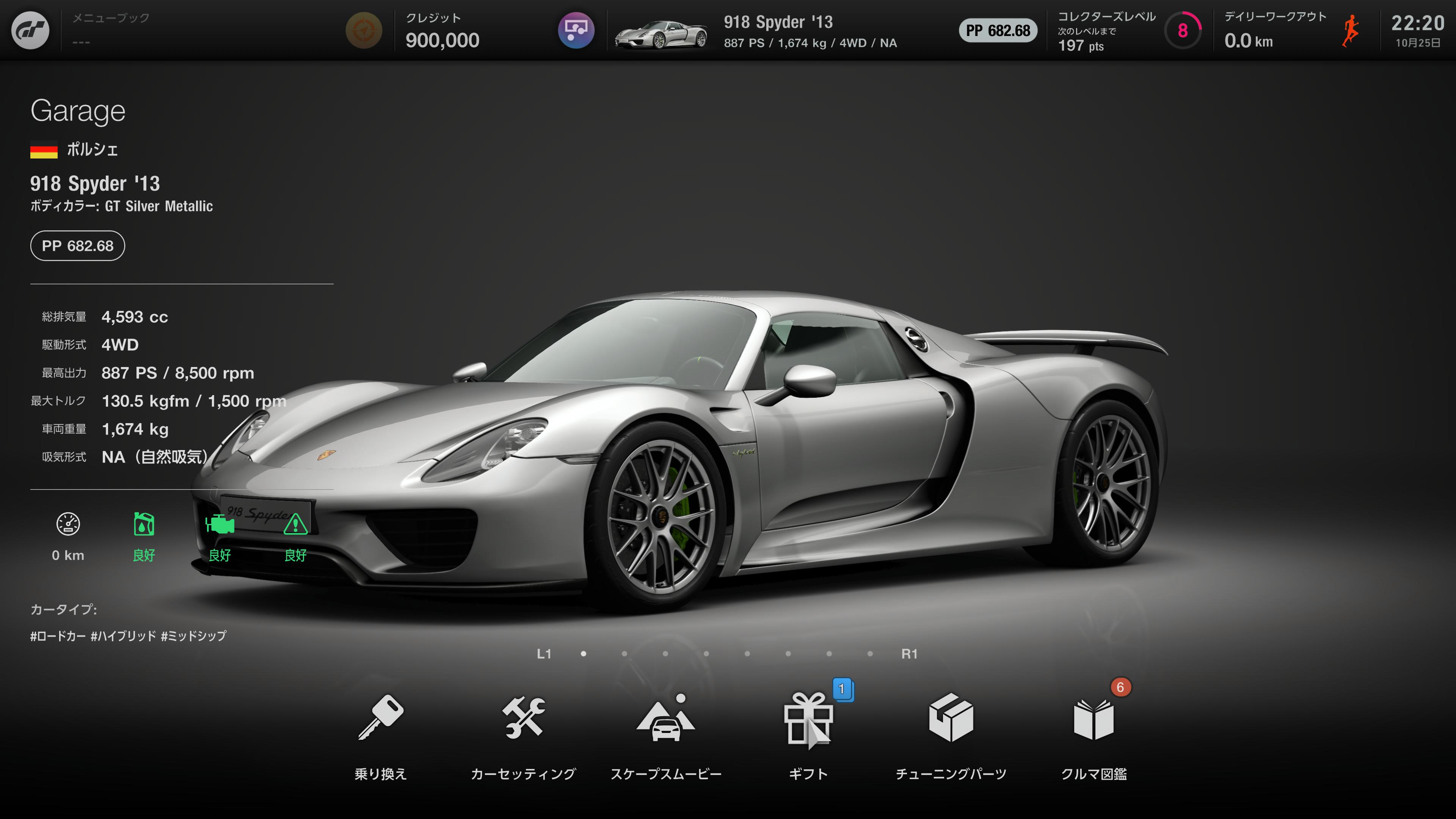1456x819 pixels.
Task: Click the odometer 0 km icon
Action: tap(68, 524)
